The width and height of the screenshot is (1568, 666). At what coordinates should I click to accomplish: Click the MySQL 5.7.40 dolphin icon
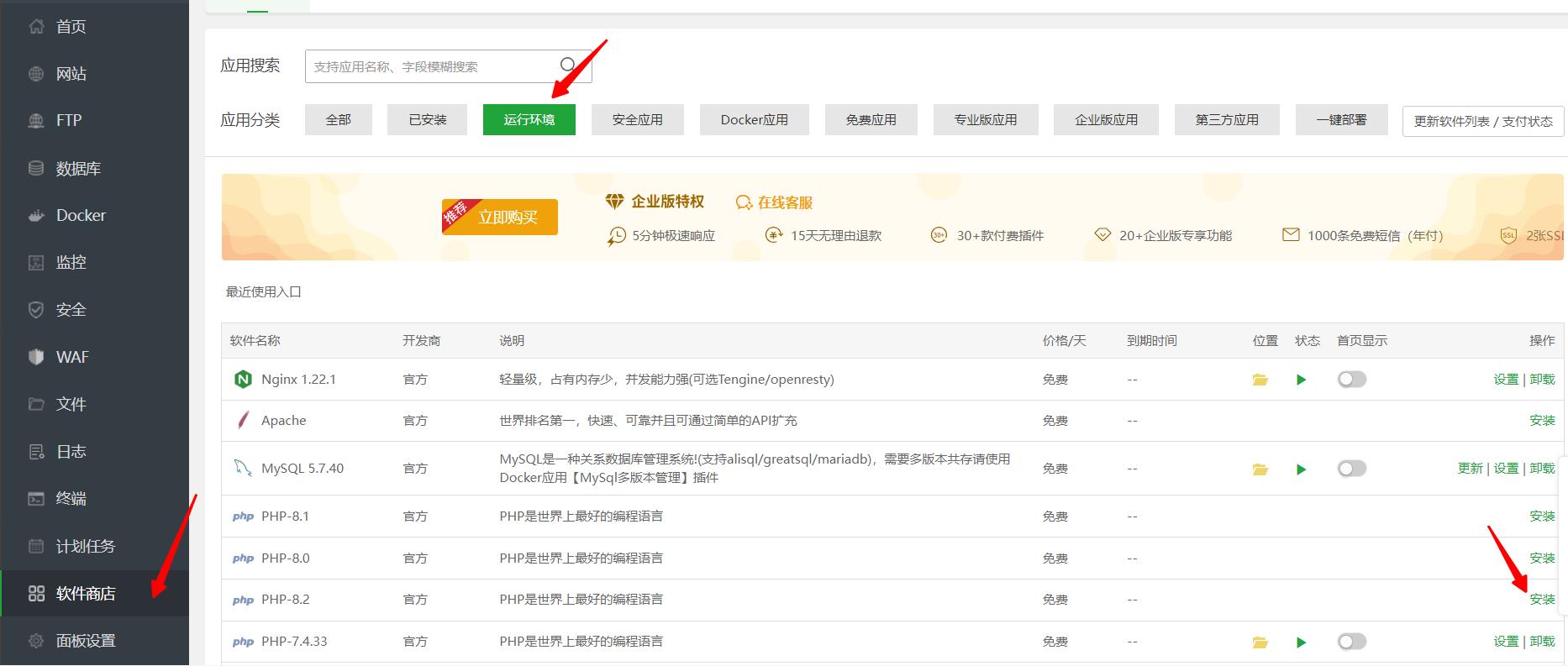point(243,468)
